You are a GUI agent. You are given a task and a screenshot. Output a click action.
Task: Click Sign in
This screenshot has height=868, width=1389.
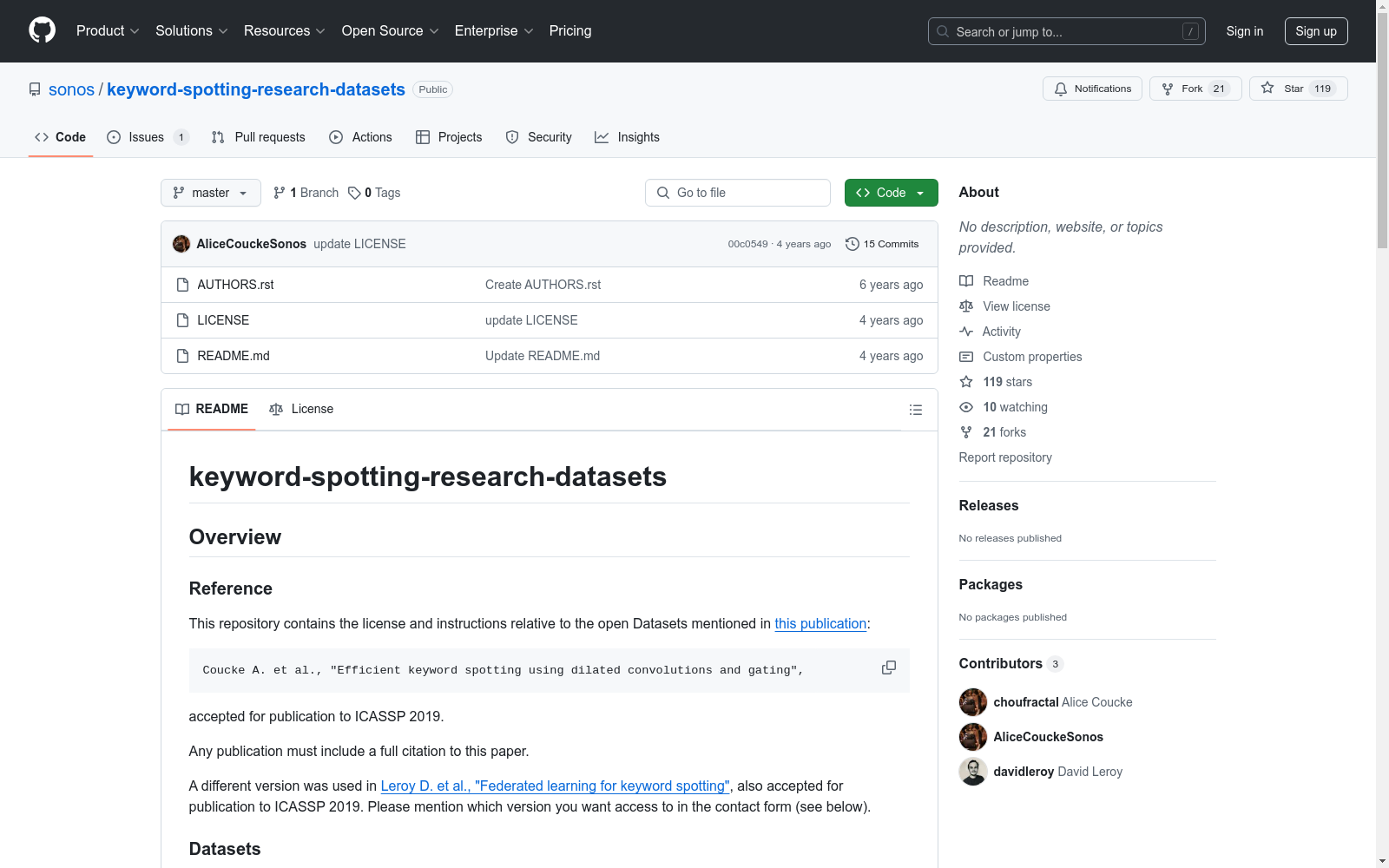coord(1244,31)
